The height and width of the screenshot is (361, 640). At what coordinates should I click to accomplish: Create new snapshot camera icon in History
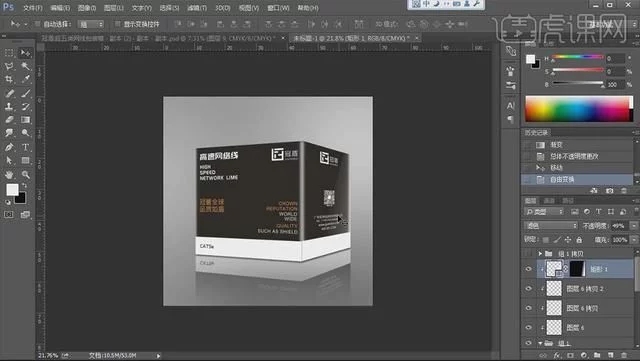(609, 191)
